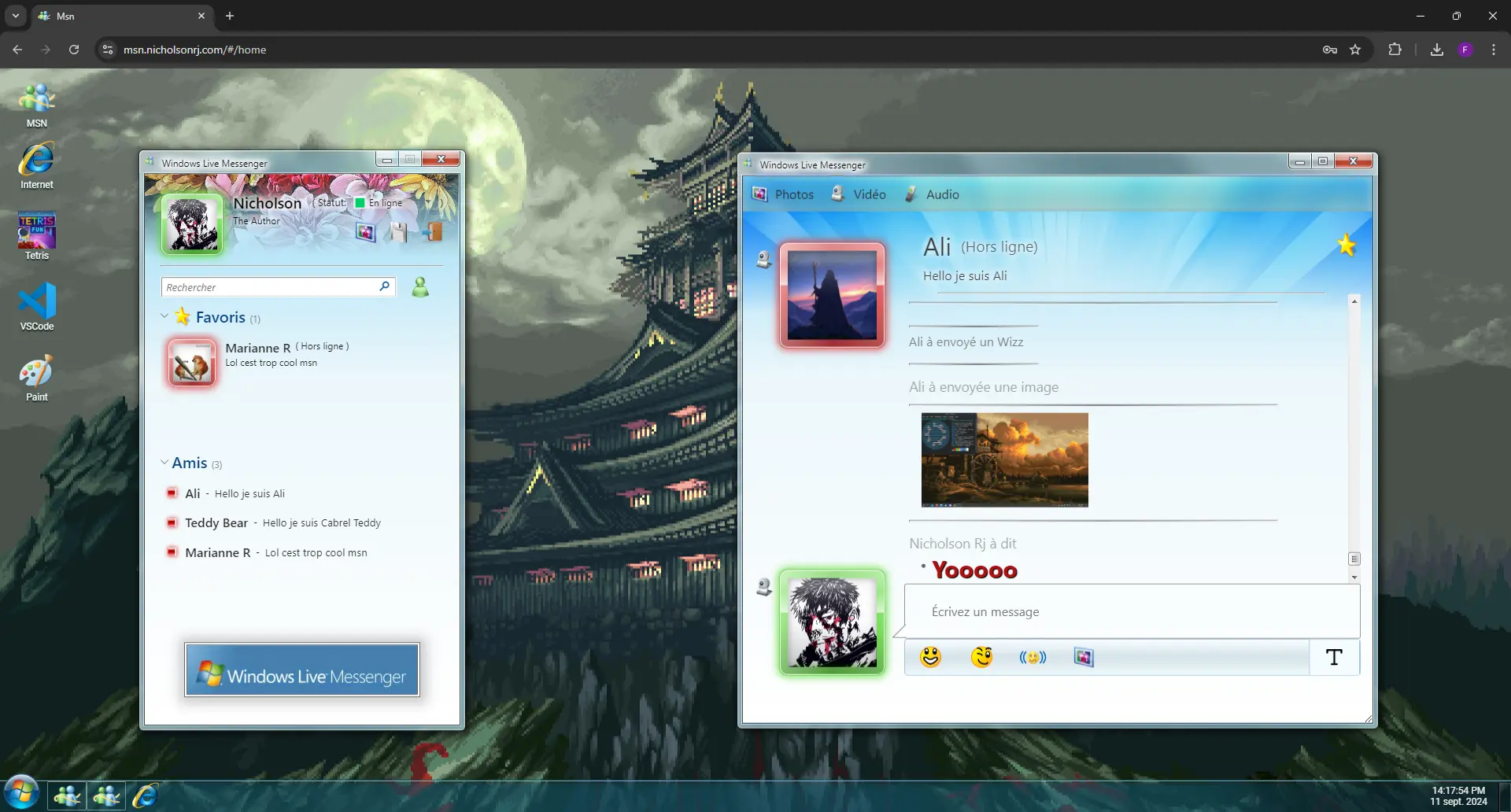The height and width of the screenshot is (812, 1511).
Task: Collapse the Favoris contact group
Action: [x=164, y=316]
